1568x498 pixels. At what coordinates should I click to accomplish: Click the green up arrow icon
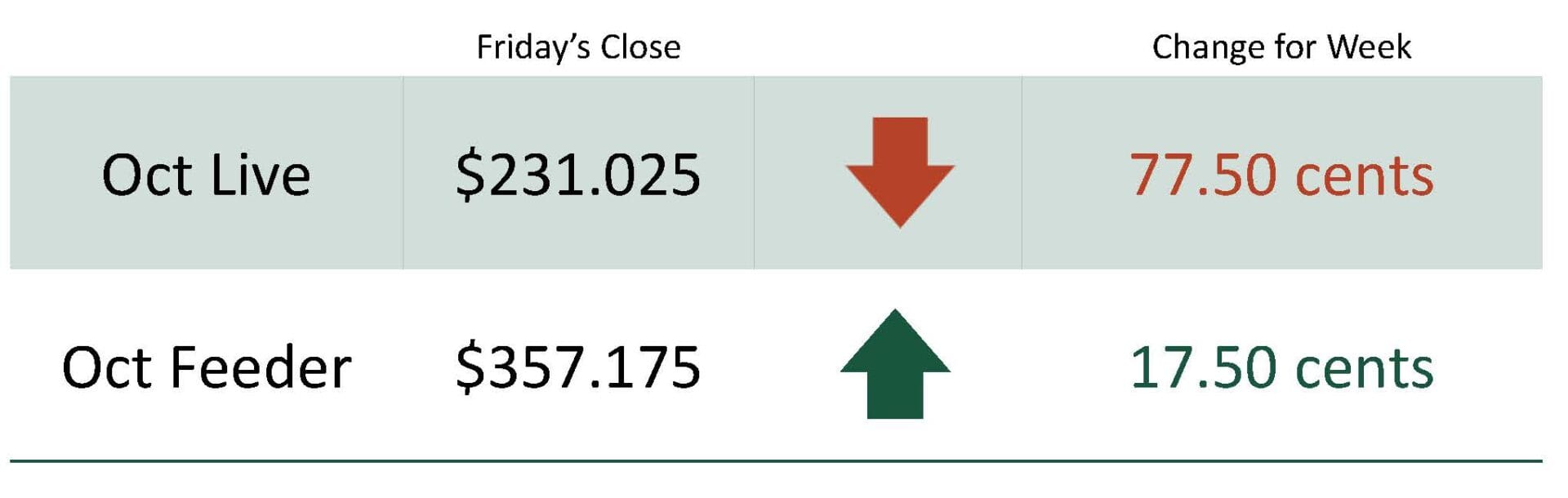point(895,364)
